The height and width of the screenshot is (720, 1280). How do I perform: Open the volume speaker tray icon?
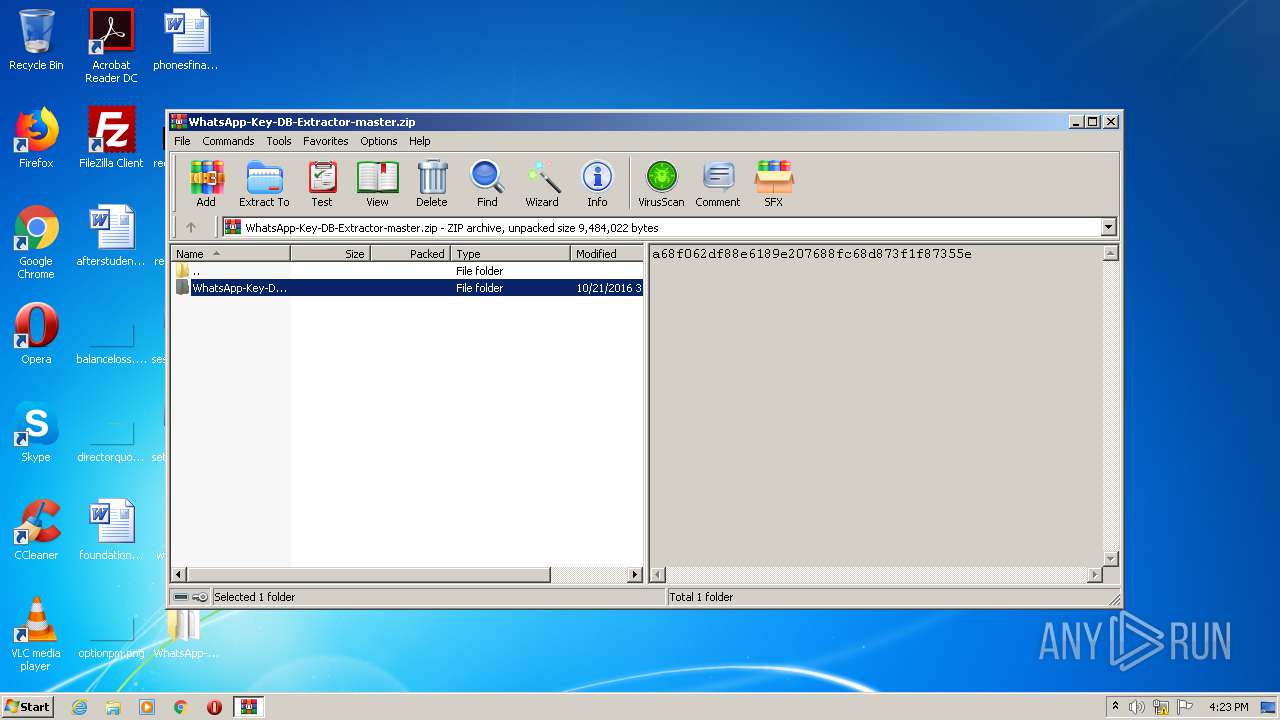tap(1137, 707)
